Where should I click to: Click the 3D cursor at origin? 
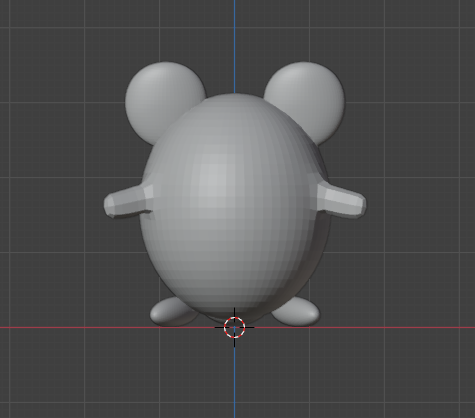pyautogui.click(x=234, y=328)
